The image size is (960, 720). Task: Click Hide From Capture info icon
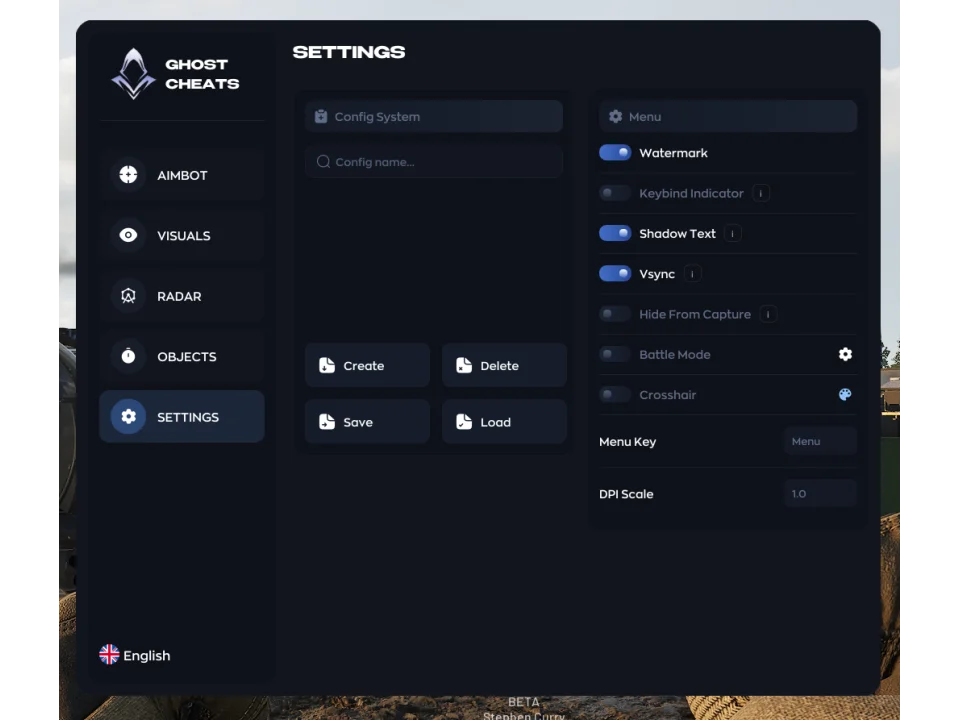pyautogui.click(x=768, y=314)
